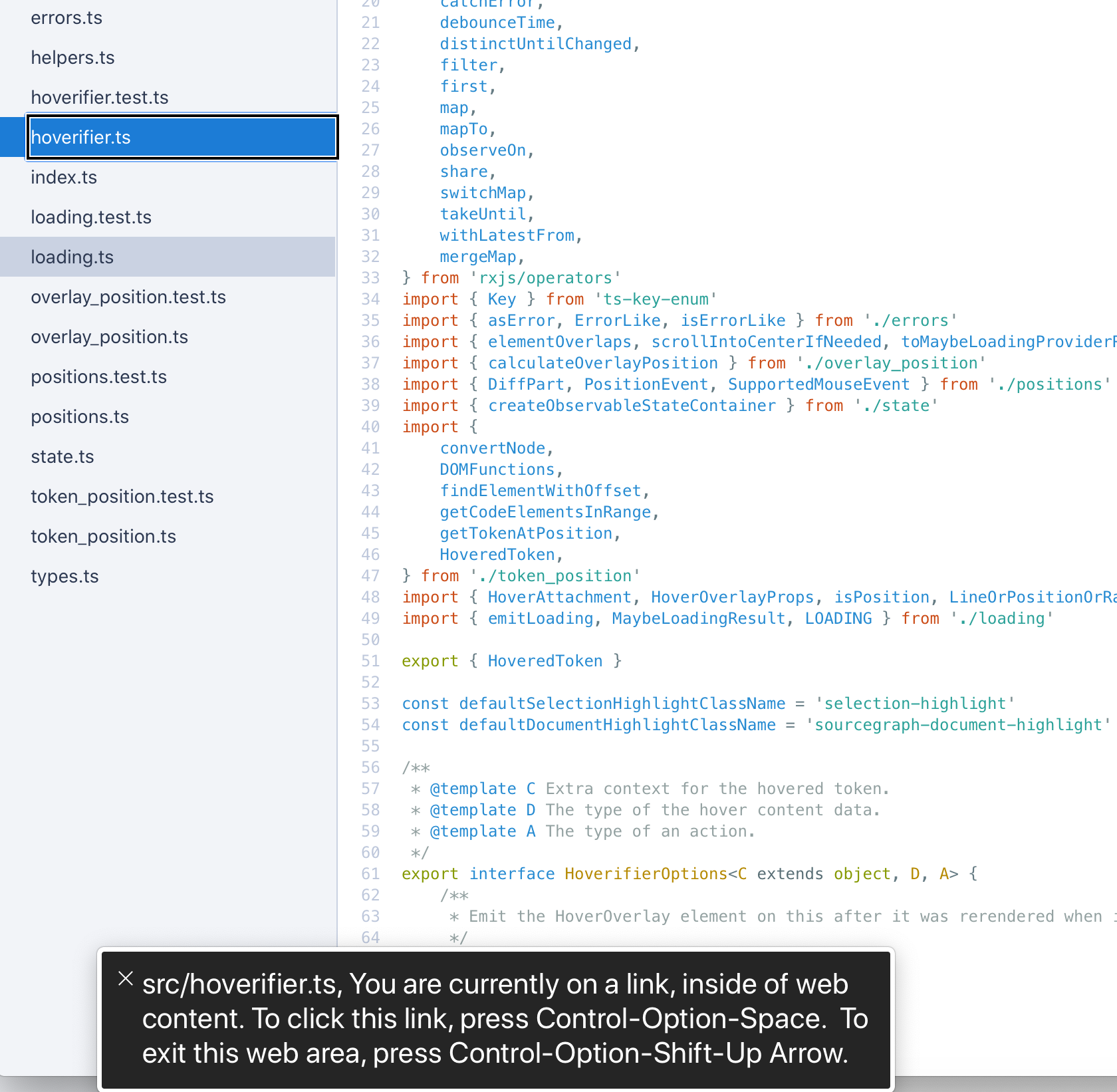
Task: Click the exported HoveredToken on line 51
Action: (545, 661)
